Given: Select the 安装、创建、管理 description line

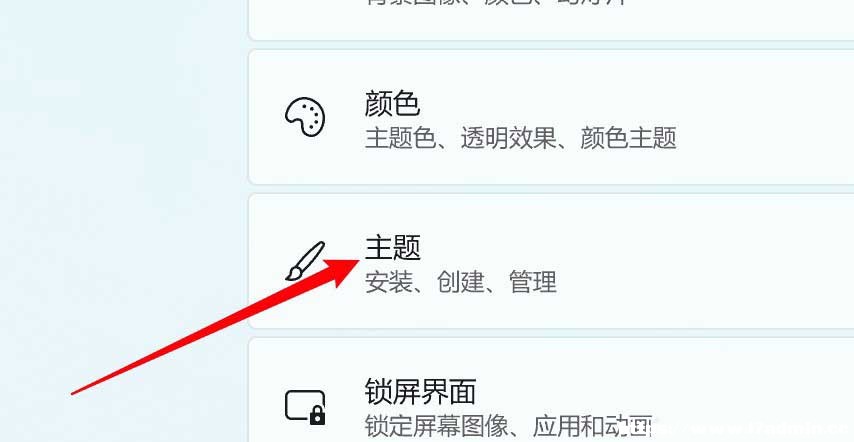Looking at the screenshot, I should [461, 282].
